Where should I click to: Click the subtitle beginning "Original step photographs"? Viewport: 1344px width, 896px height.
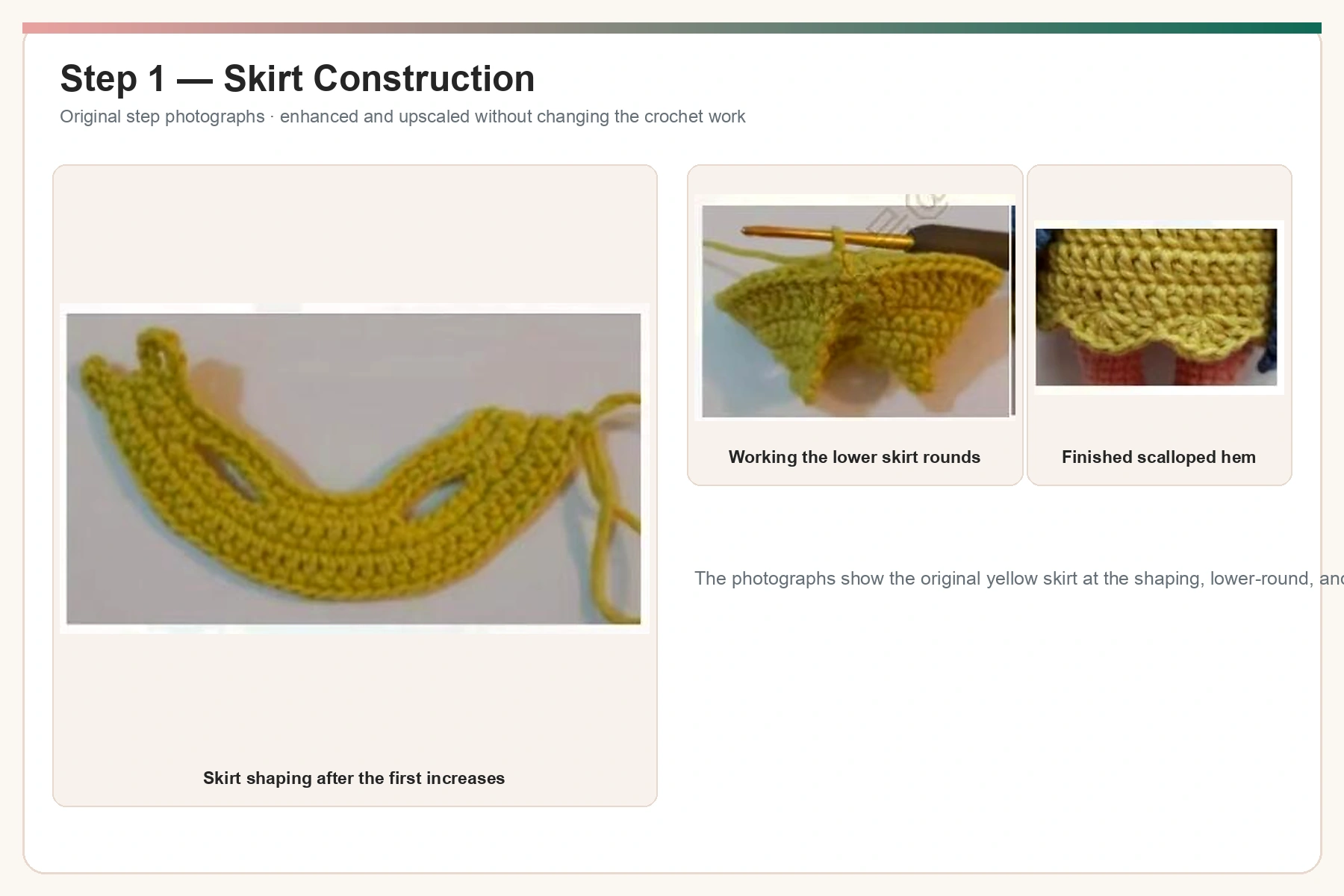point(402,116)
